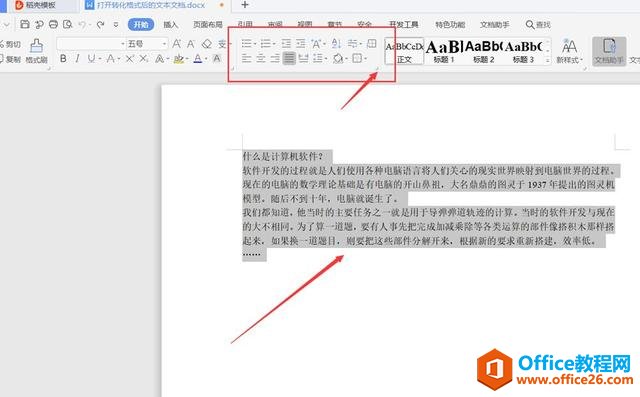This screenshot has width=640, height=397.
Task: Click the 新样式 button
Action: [x=569, y=51]
